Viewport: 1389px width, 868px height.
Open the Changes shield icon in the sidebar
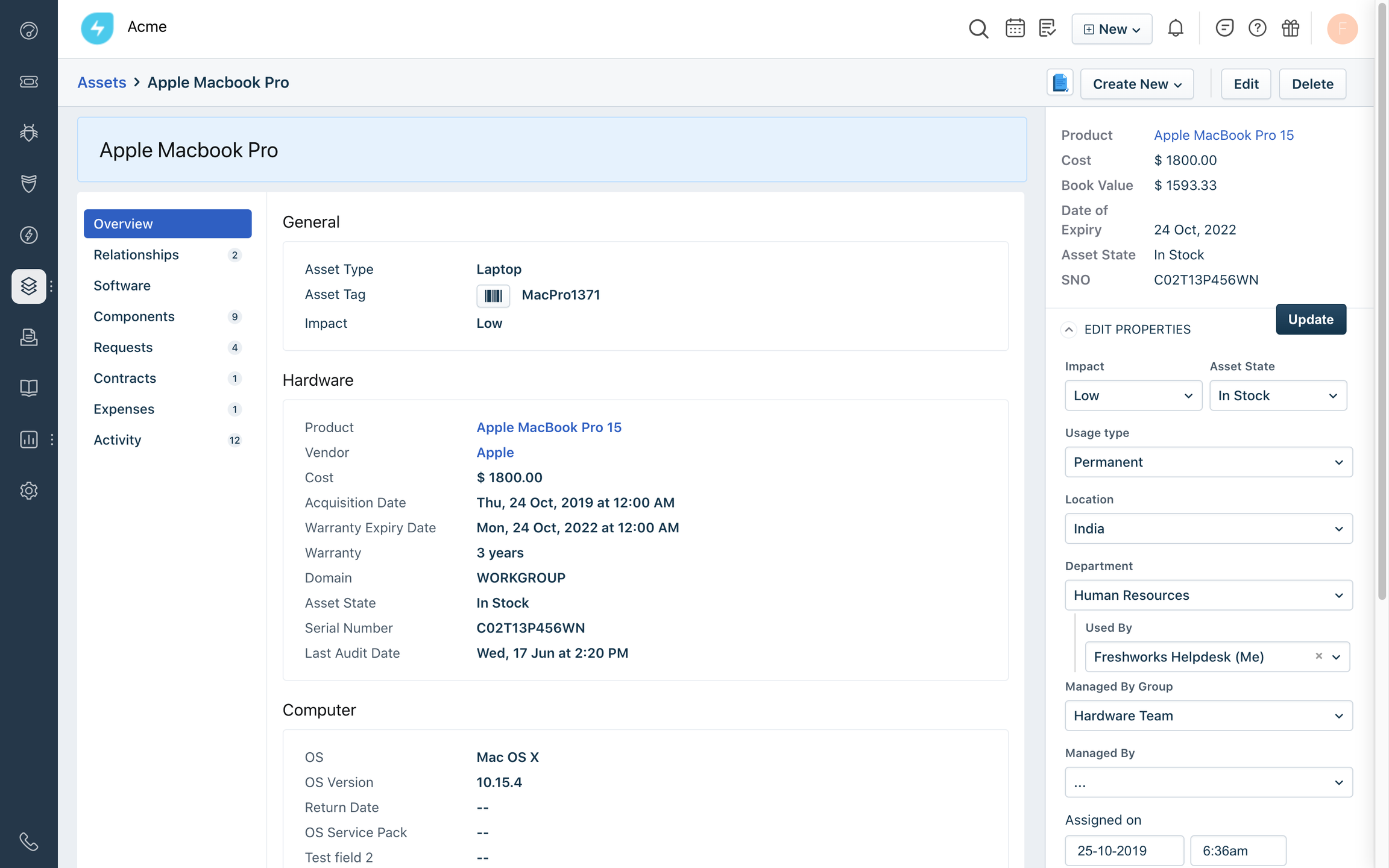point(28,183)
